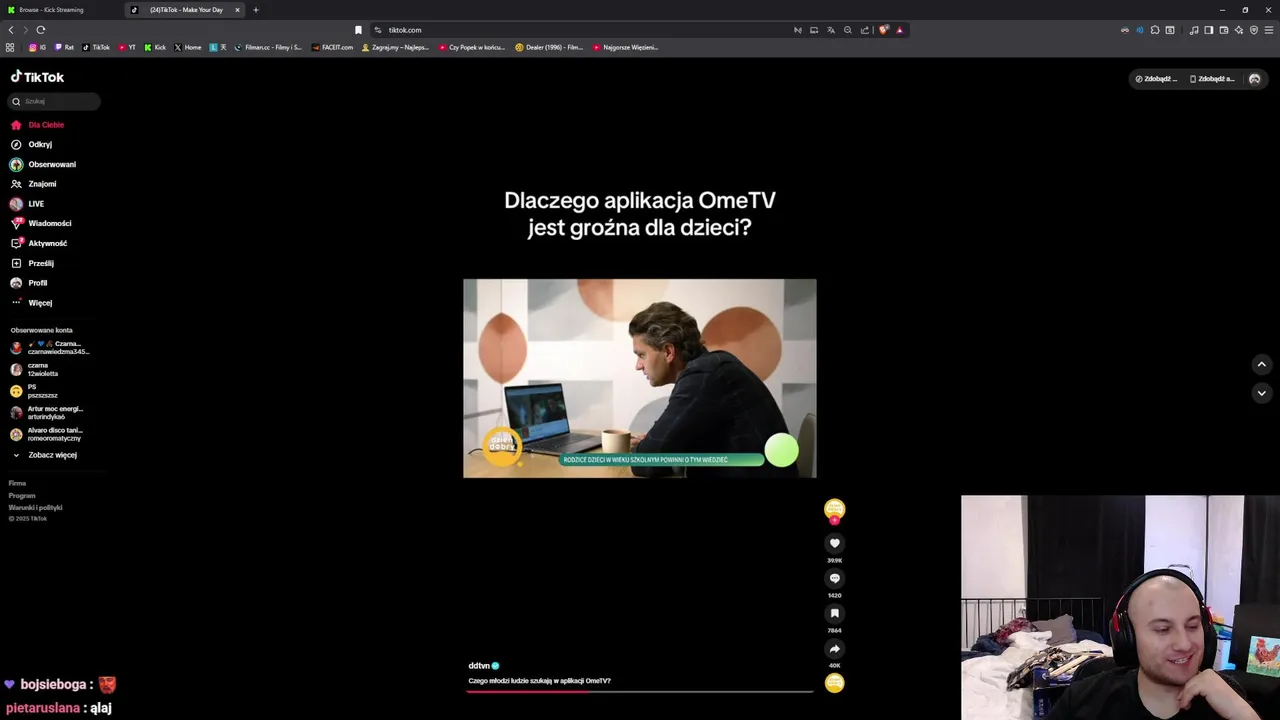Go to previous video with up arrow
Image resolution: width=1280 pixels, height=720 pixels.
click(1261, 365)
